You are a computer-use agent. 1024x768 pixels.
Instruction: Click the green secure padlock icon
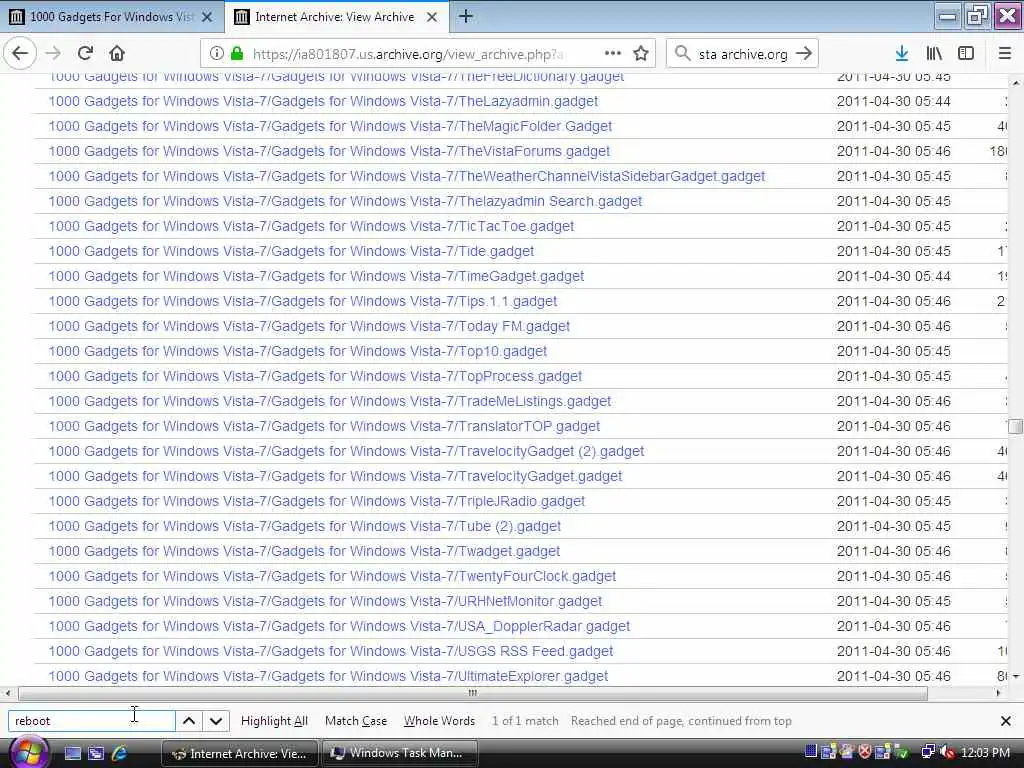(237, 54)
